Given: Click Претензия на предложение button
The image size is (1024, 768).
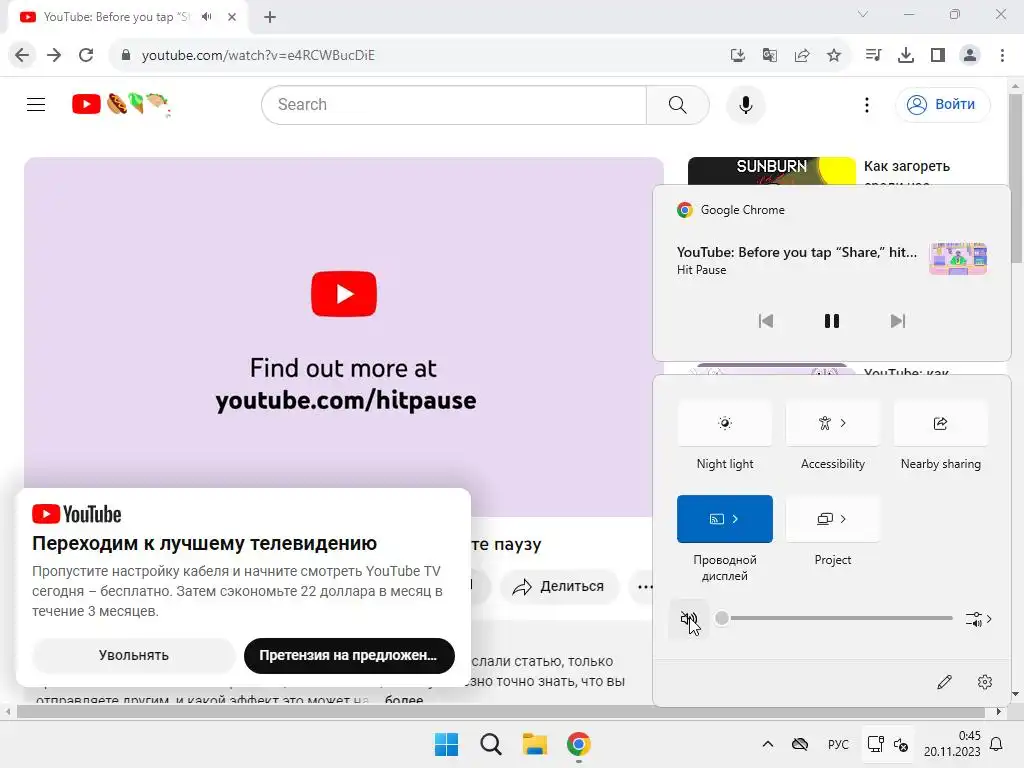Looking at the screenshot, I should coord(349,655).
